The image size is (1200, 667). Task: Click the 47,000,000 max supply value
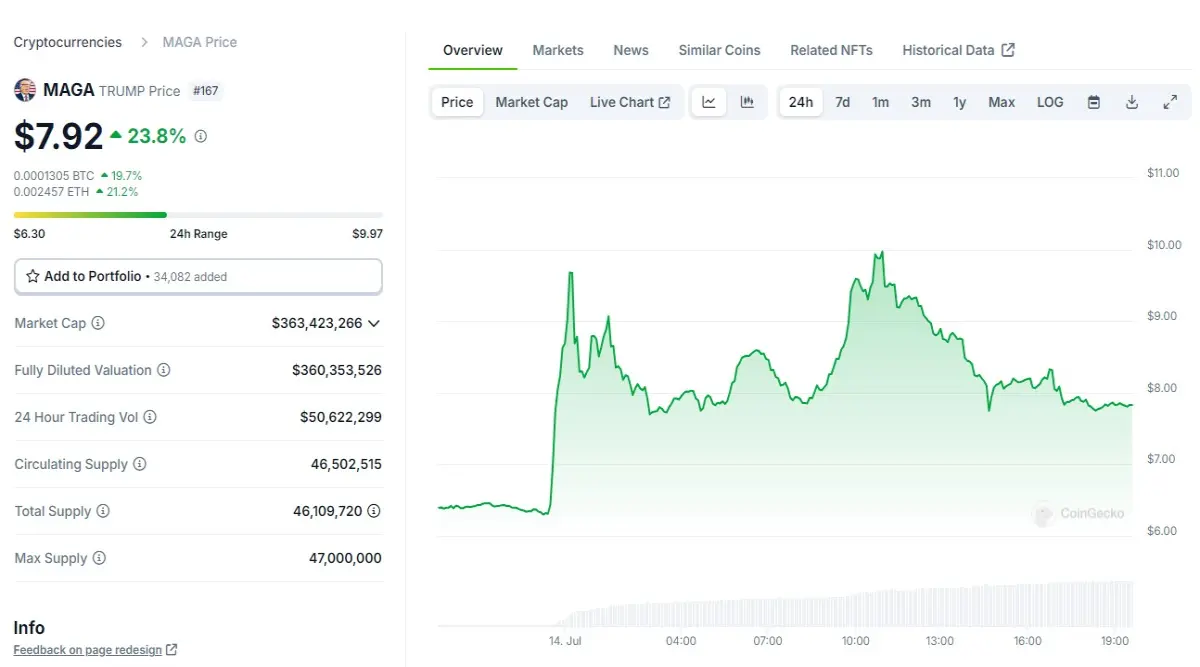(x=345, y=558)
